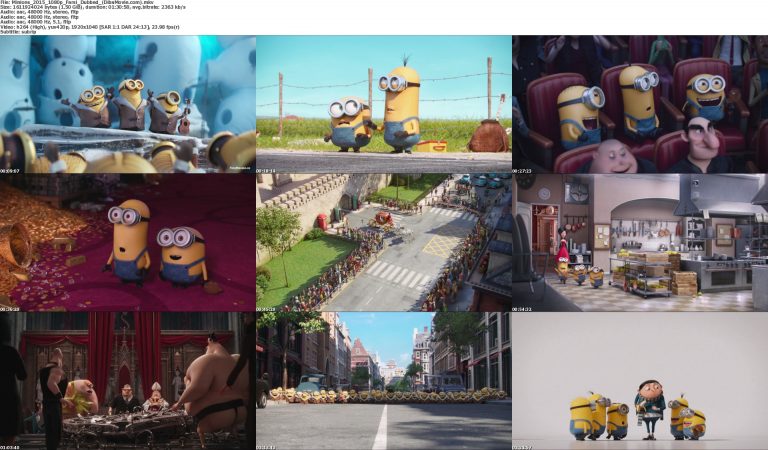Viewport: 768px width, 450px height.
Task: Open the ice cave minions thumbnail
Action: (127, 104)
